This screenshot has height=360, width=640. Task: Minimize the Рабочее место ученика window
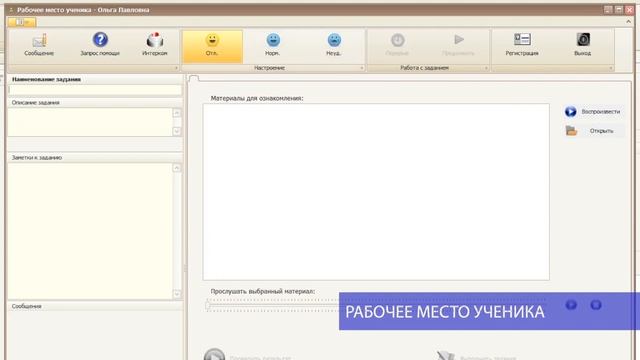(608, 10)
